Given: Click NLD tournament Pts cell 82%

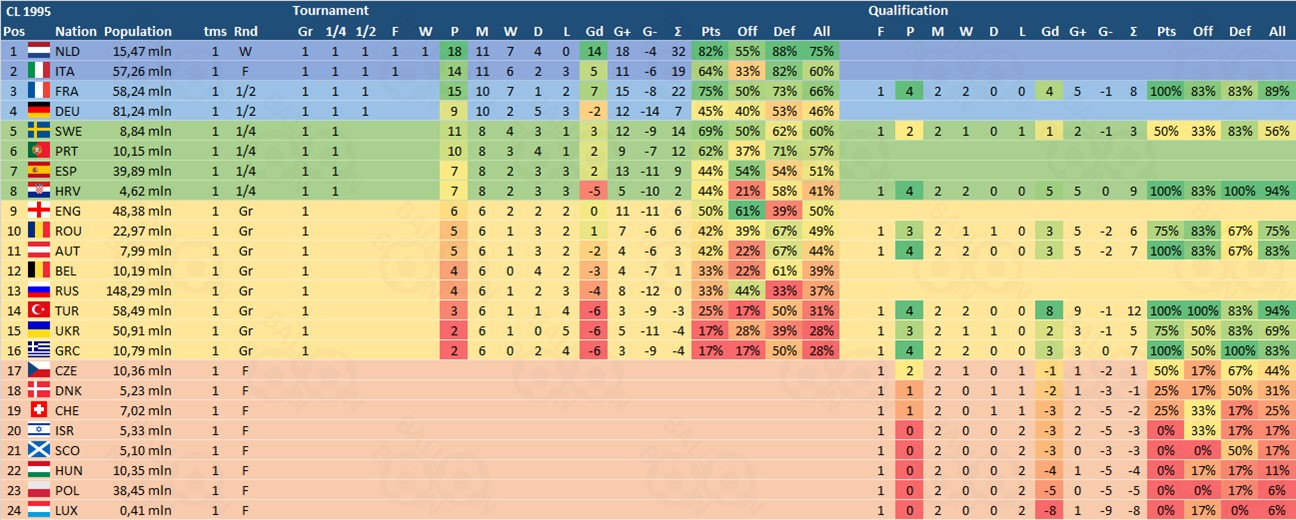Looking at the screenshot, I should (x=711, y=50).
